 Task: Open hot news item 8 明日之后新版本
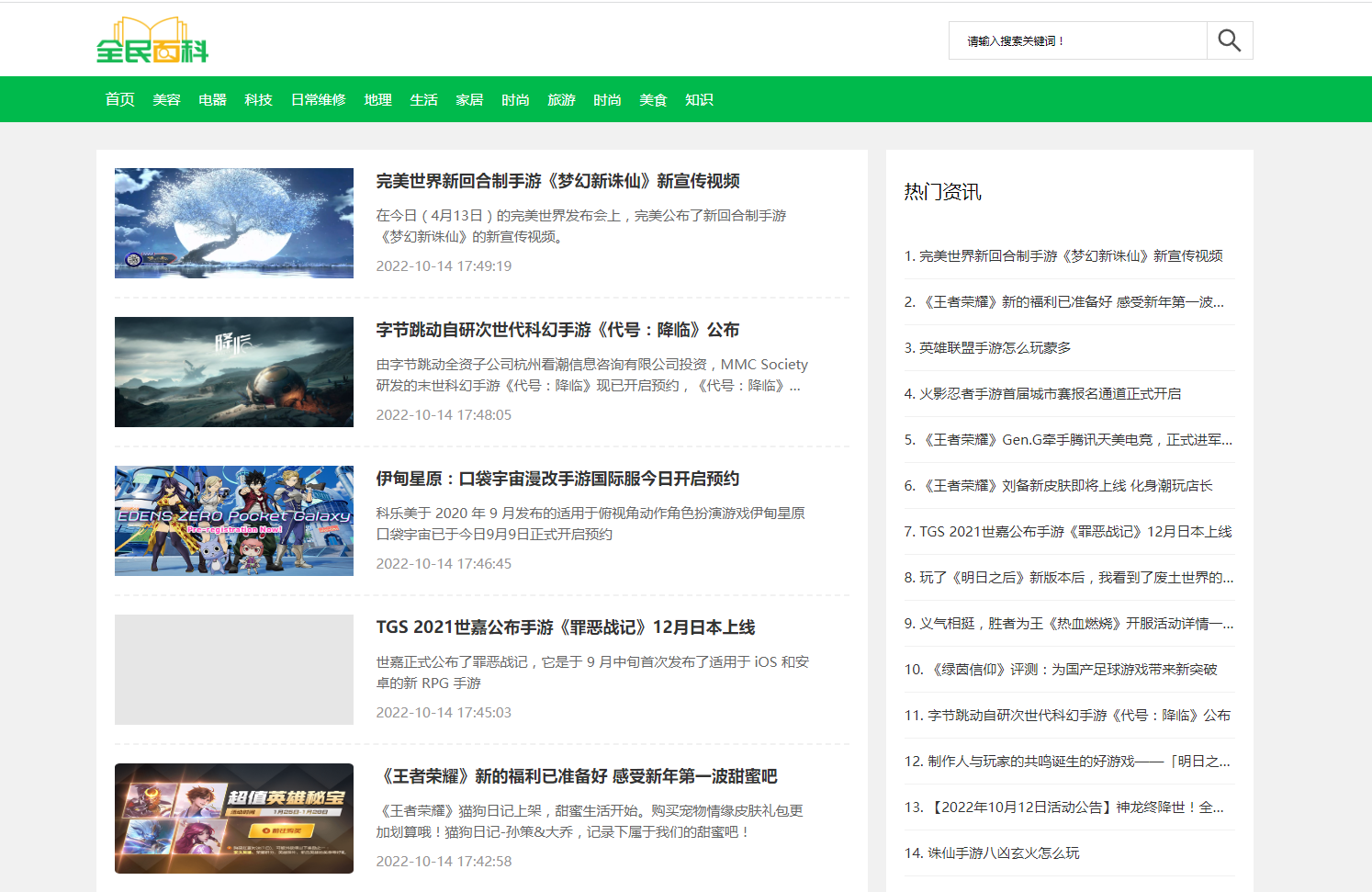1068,577
